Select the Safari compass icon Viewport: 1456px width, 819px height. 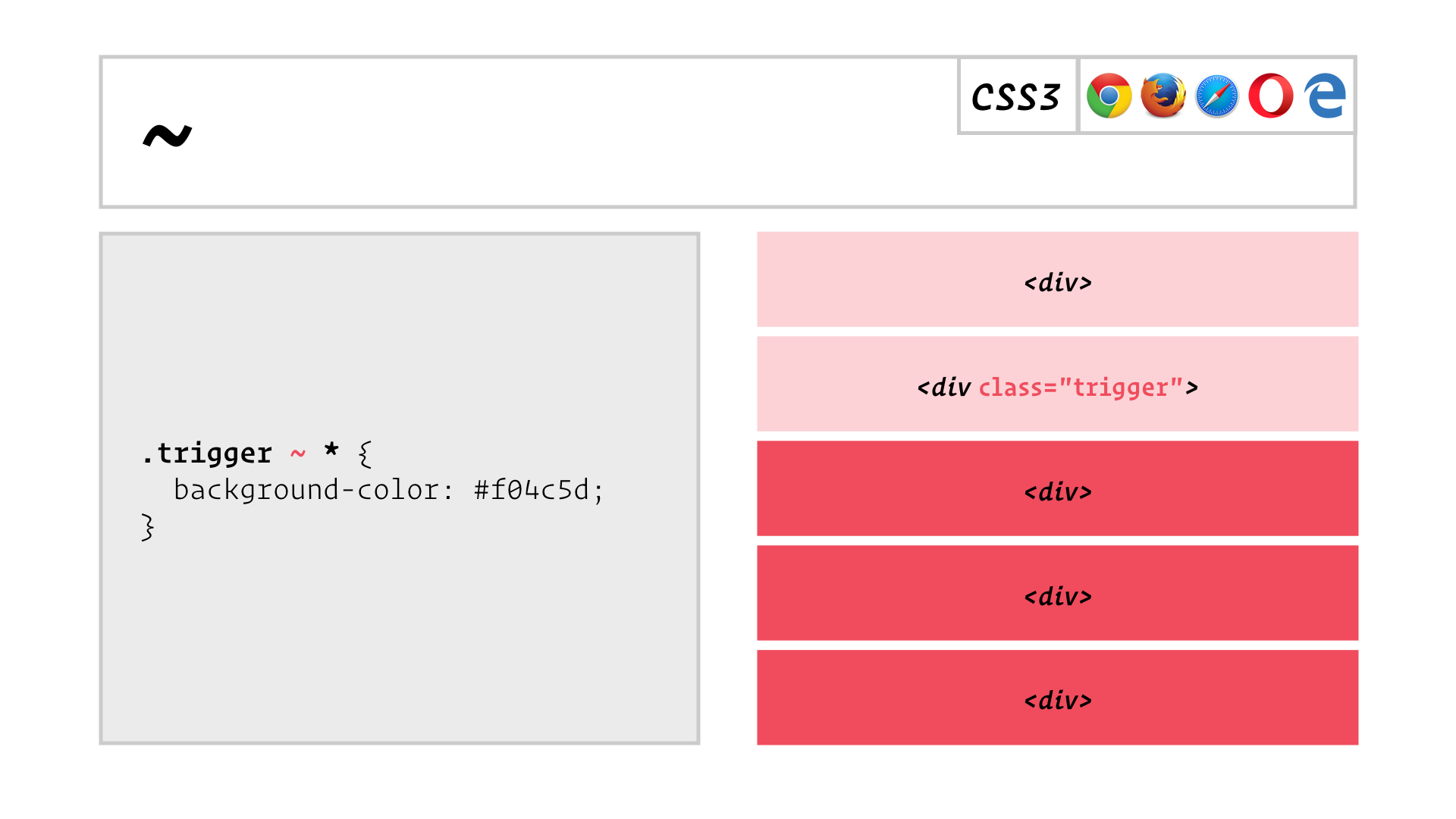tap(1217, 96)
